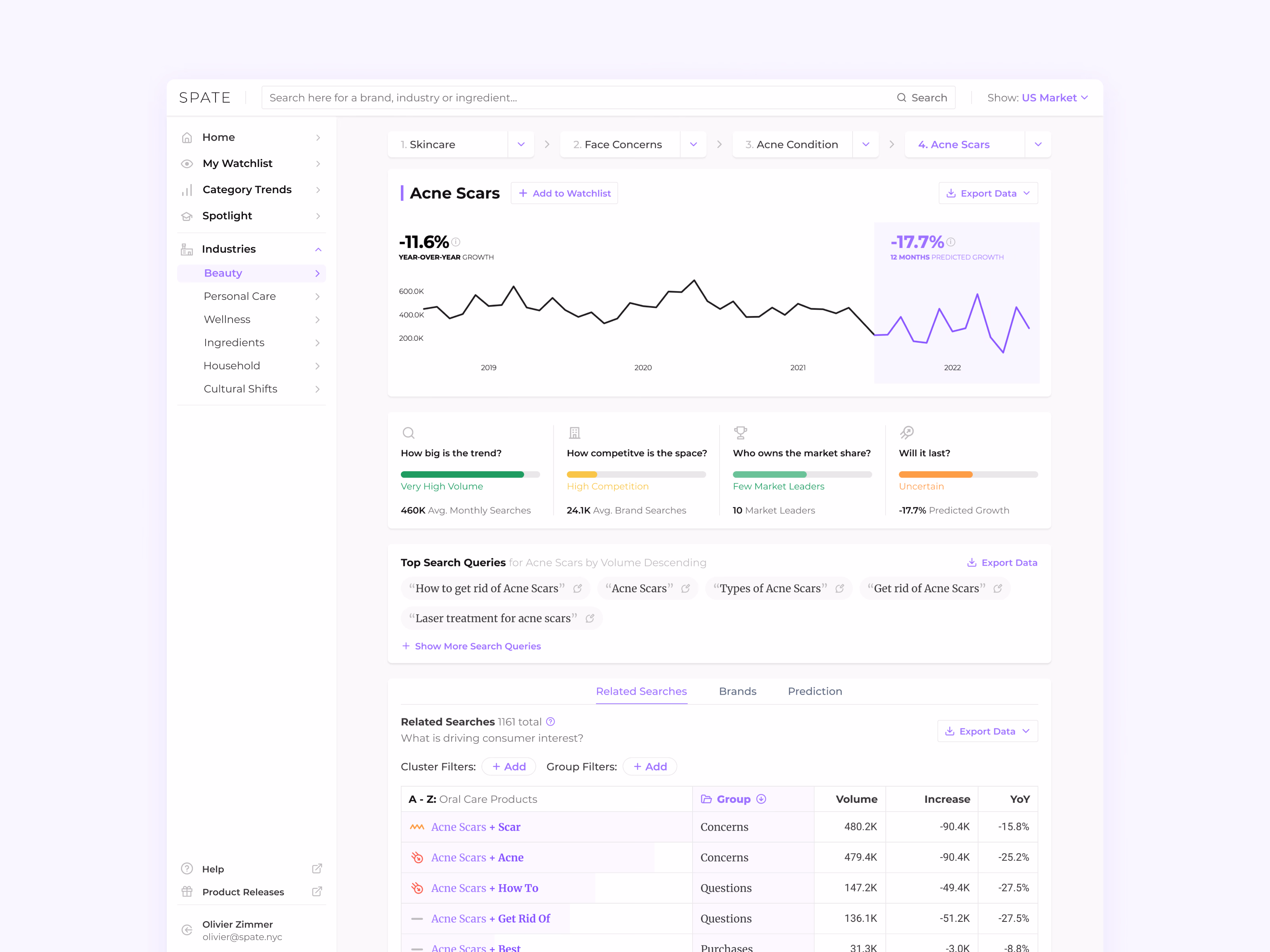The width and height of the screenshot is (1270, 952).
Task: Open the Acne Scars breadcrumb dropdown
Action: 1038,145
